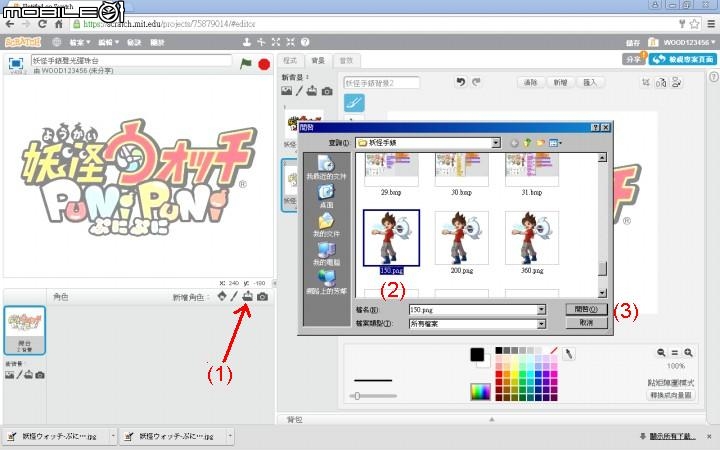Screen dimensions: 720x450
Task: Click the Clear button in paint editor
Action: 530,82
